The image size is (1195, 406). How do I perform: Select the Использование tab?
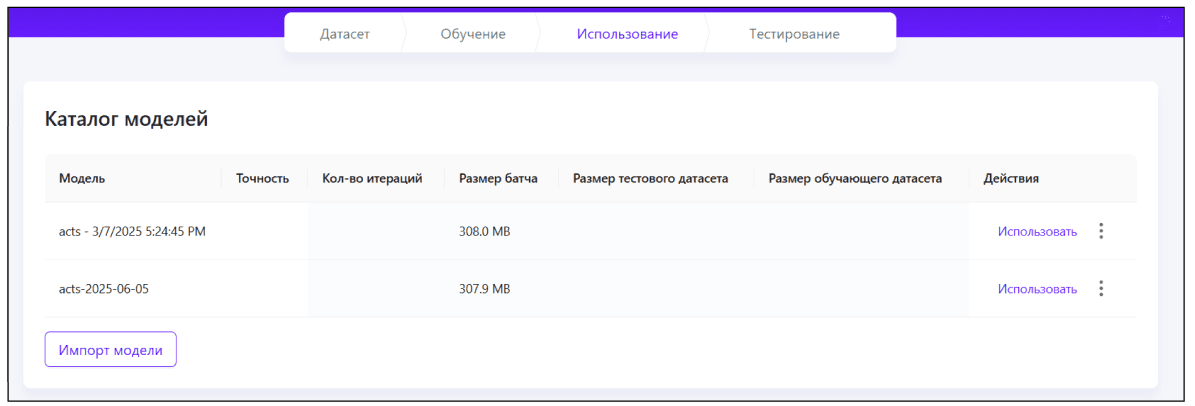pyautogui.click(x=627, y=34)
